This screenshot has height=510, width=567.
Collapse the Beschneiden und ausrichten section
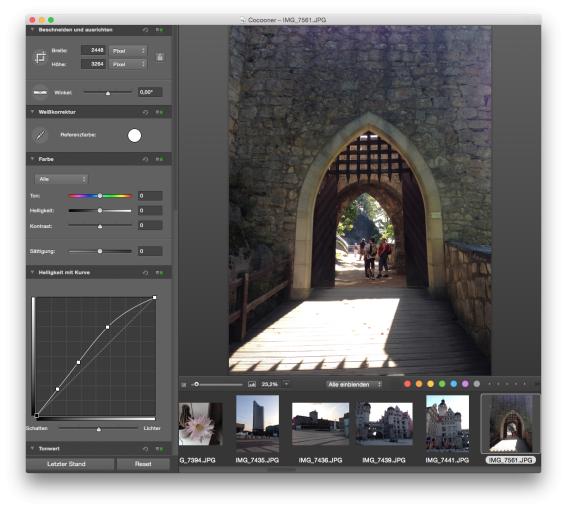32,30
